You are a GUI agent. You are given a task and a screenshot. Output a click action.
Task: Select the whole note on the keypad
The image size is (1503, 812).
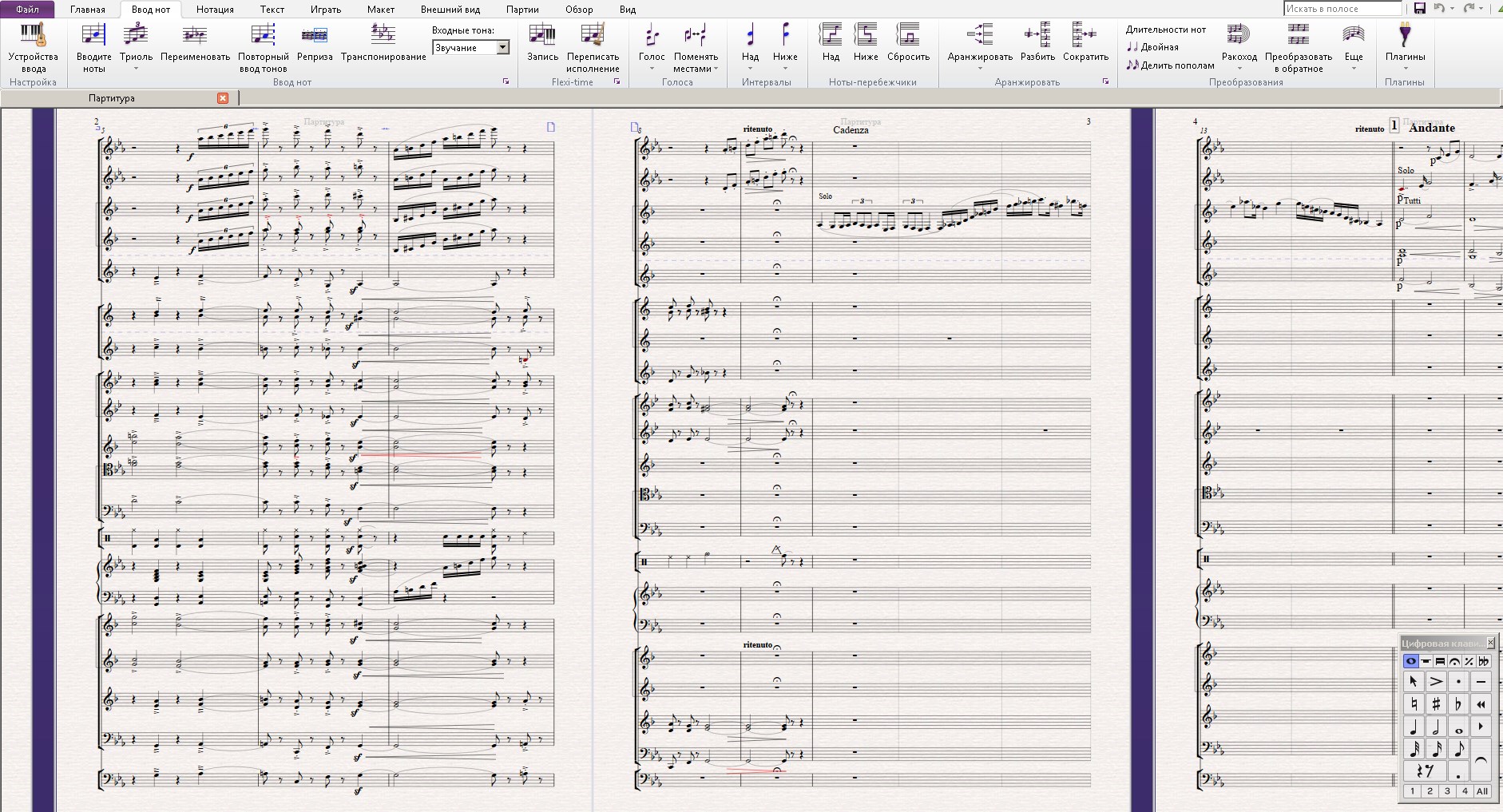point(1458,727)
